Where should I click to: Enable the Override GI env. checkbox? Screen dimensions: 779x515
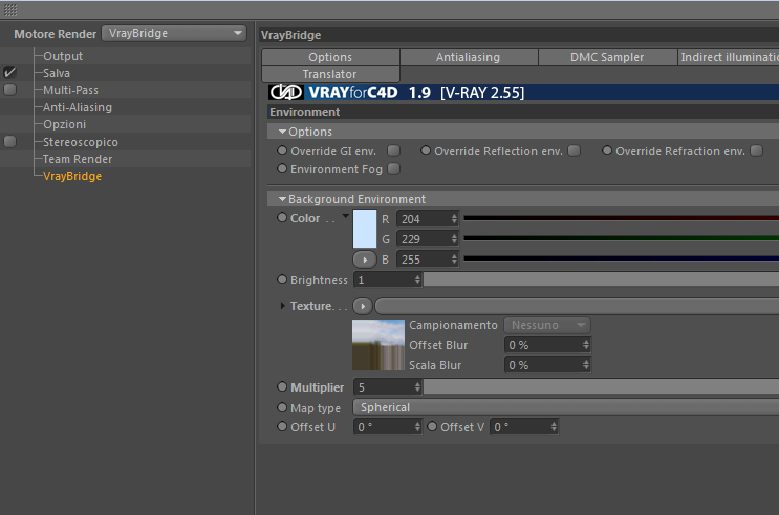point(394,150)
